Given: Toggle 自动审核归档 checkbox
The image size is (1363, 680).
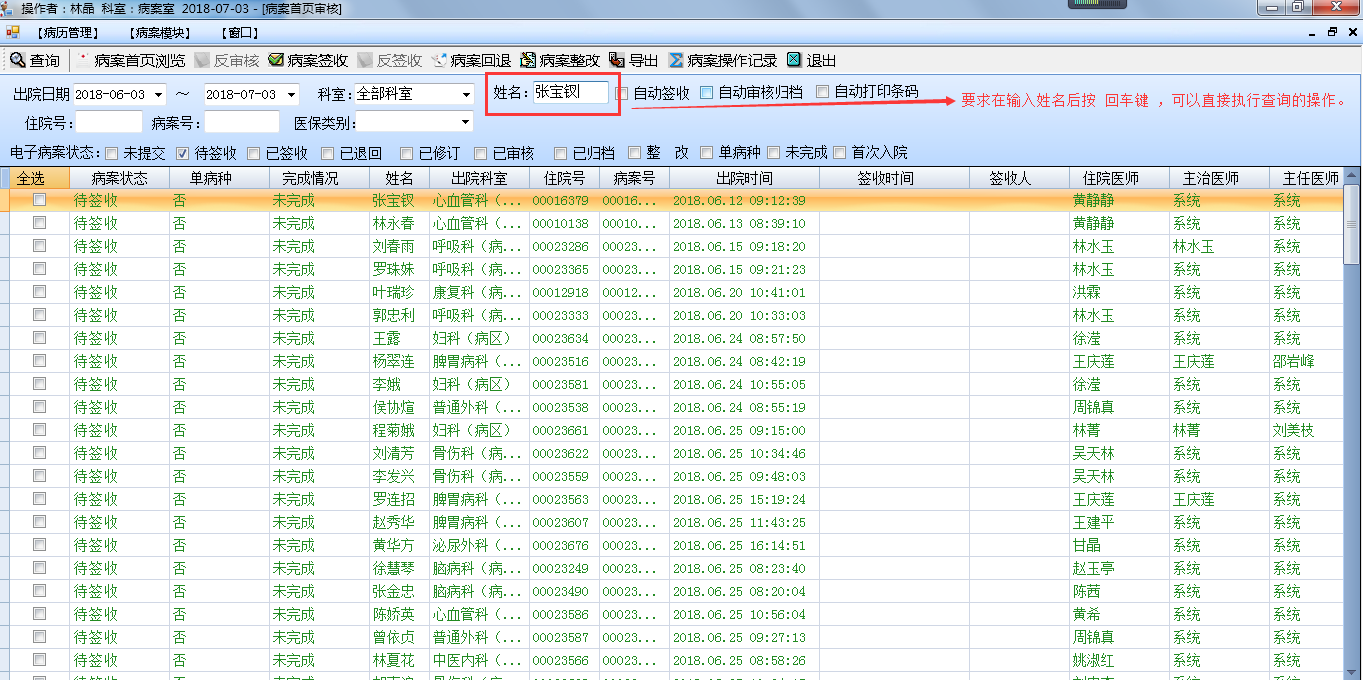Looking at the screenshot, I should click(x=706, y=92).
